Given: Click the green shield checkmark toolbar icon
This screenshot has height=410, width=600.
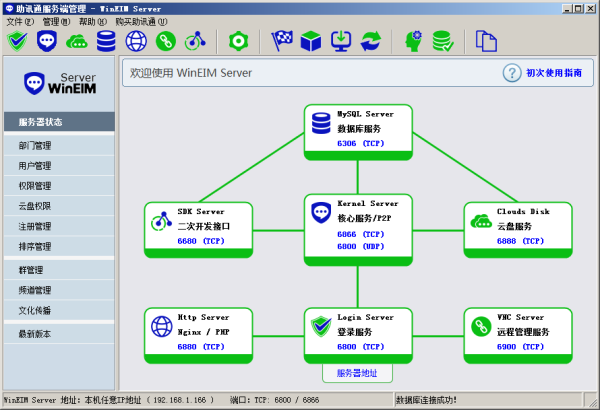Looking at the screenshot, I should 17,41.
